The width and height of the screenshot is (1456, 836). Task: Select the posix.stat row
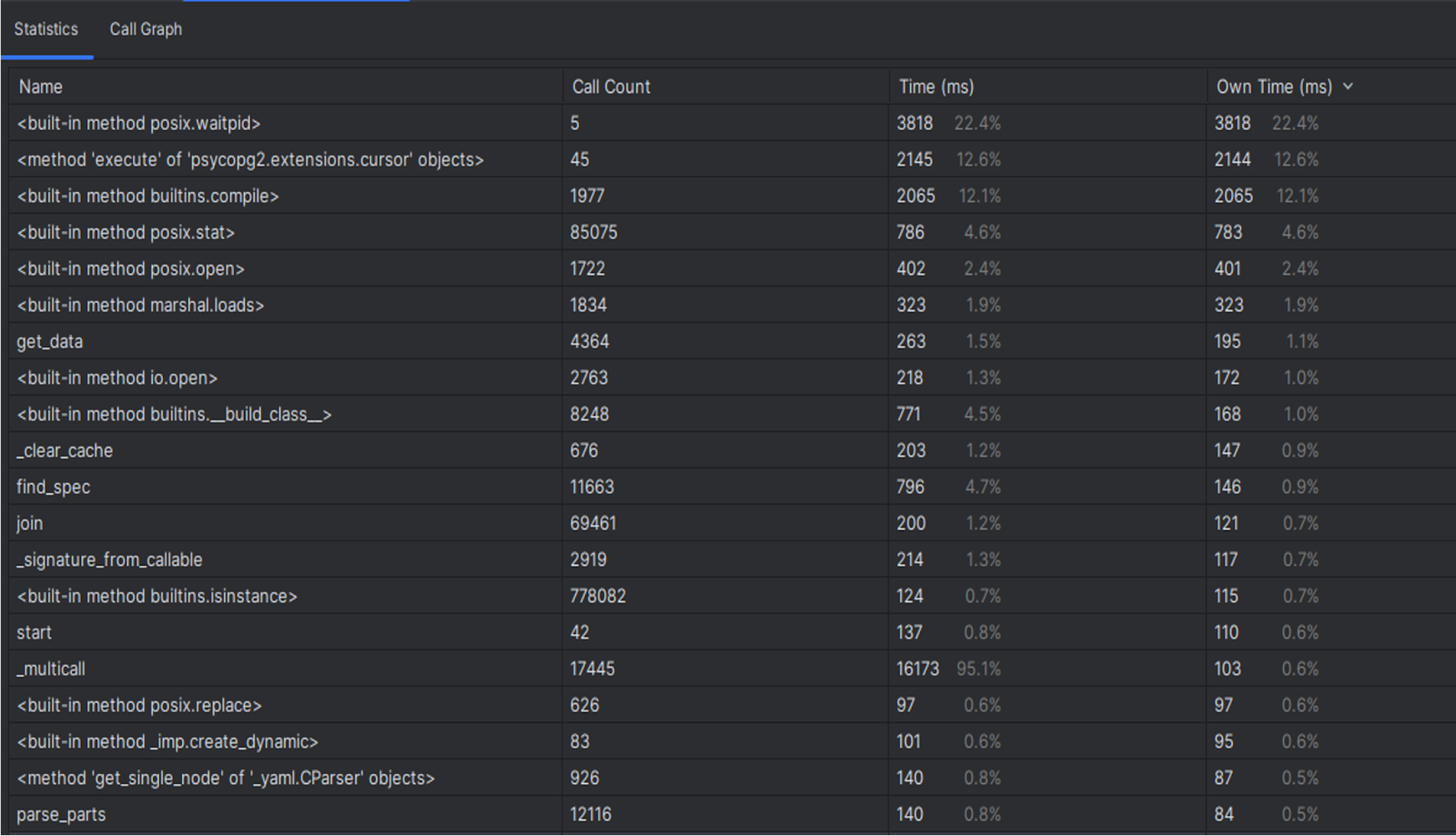tap(126, 233)
